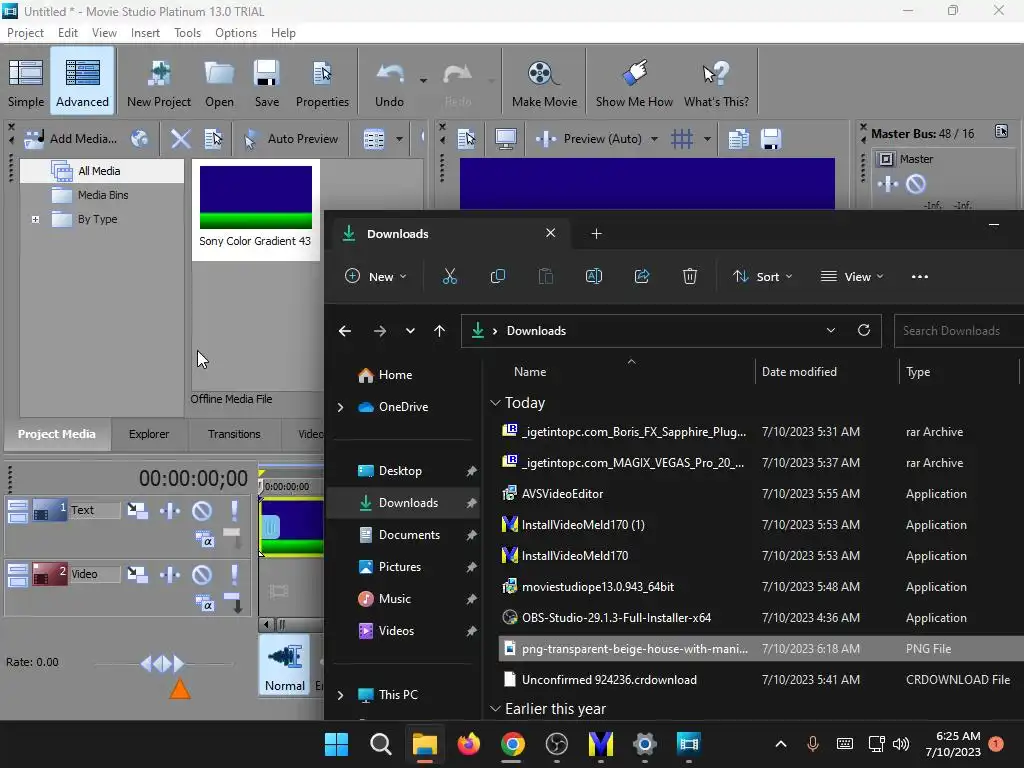1024x768 pixels.
Task: Open Show Me How tutorials
Action: [x=634, y=82]
